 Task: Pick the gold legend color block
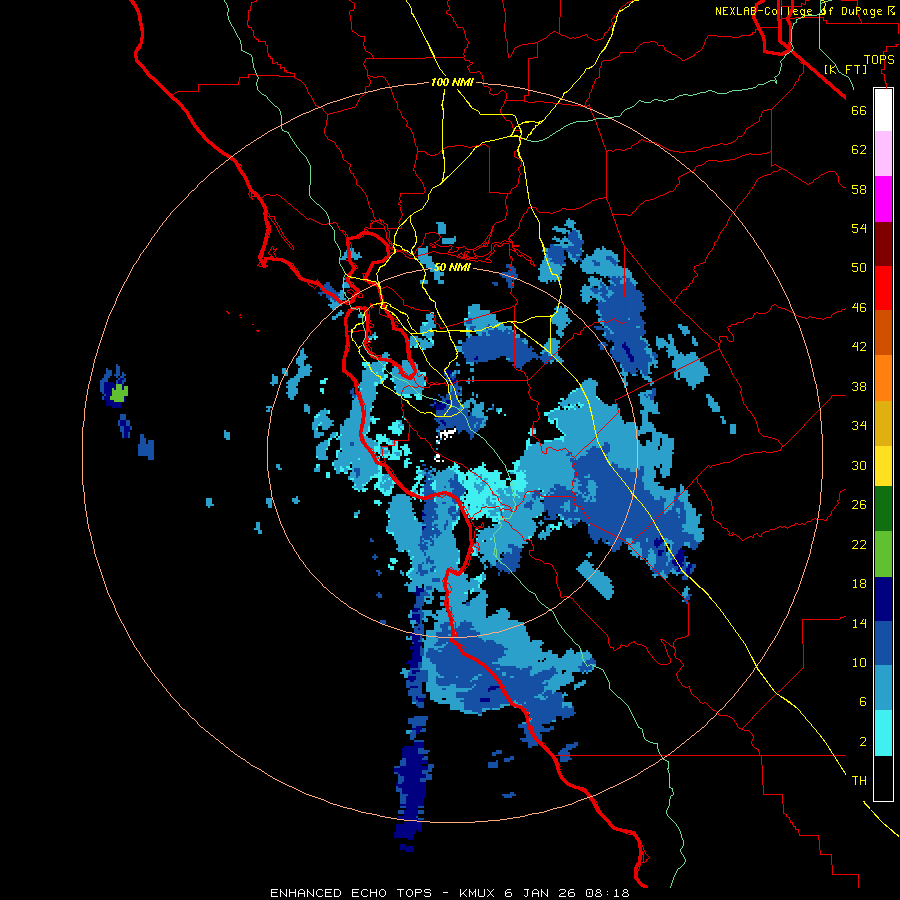[883, 423]
